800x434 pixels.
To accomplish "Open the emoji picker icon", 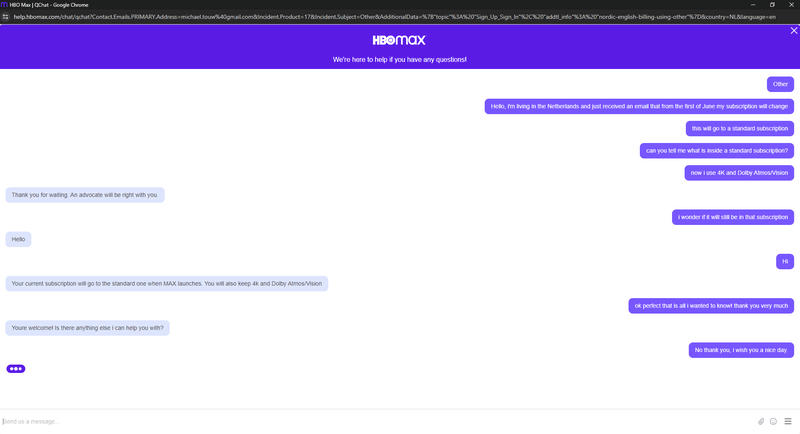I will pyautogui.click(x=773, y=421).
